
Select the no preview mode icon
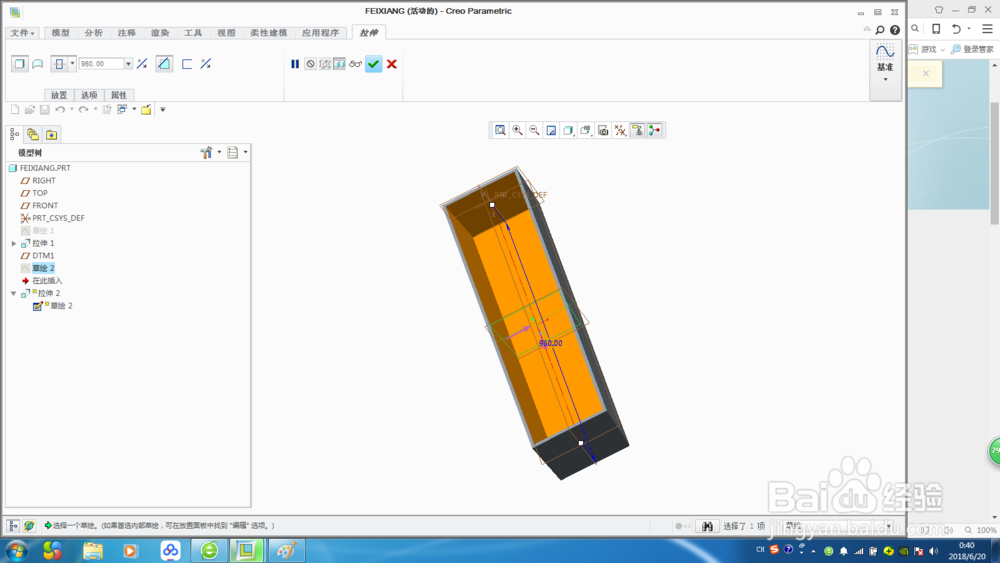tap(310, 64)
